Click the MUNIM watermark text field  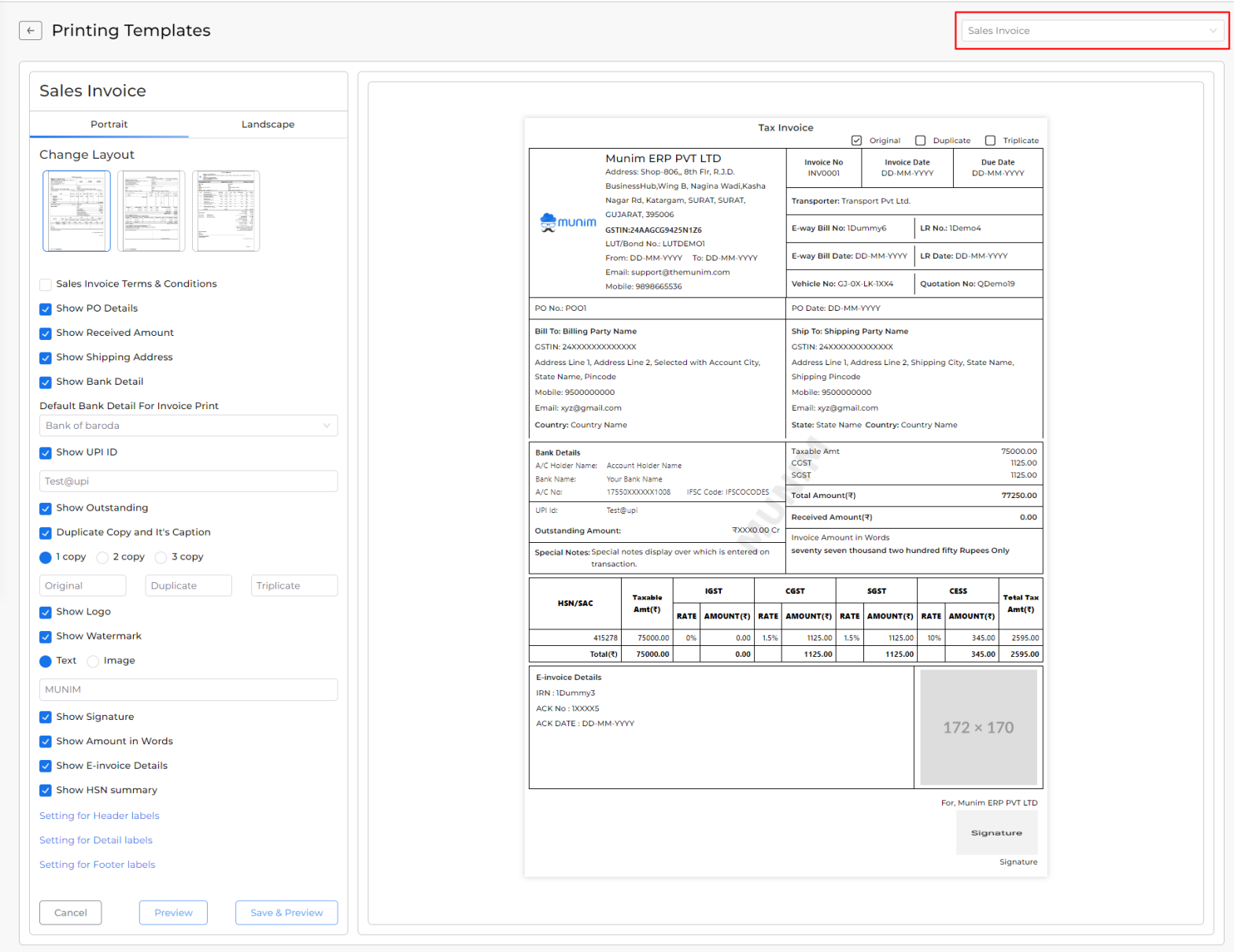pos(188,689)
